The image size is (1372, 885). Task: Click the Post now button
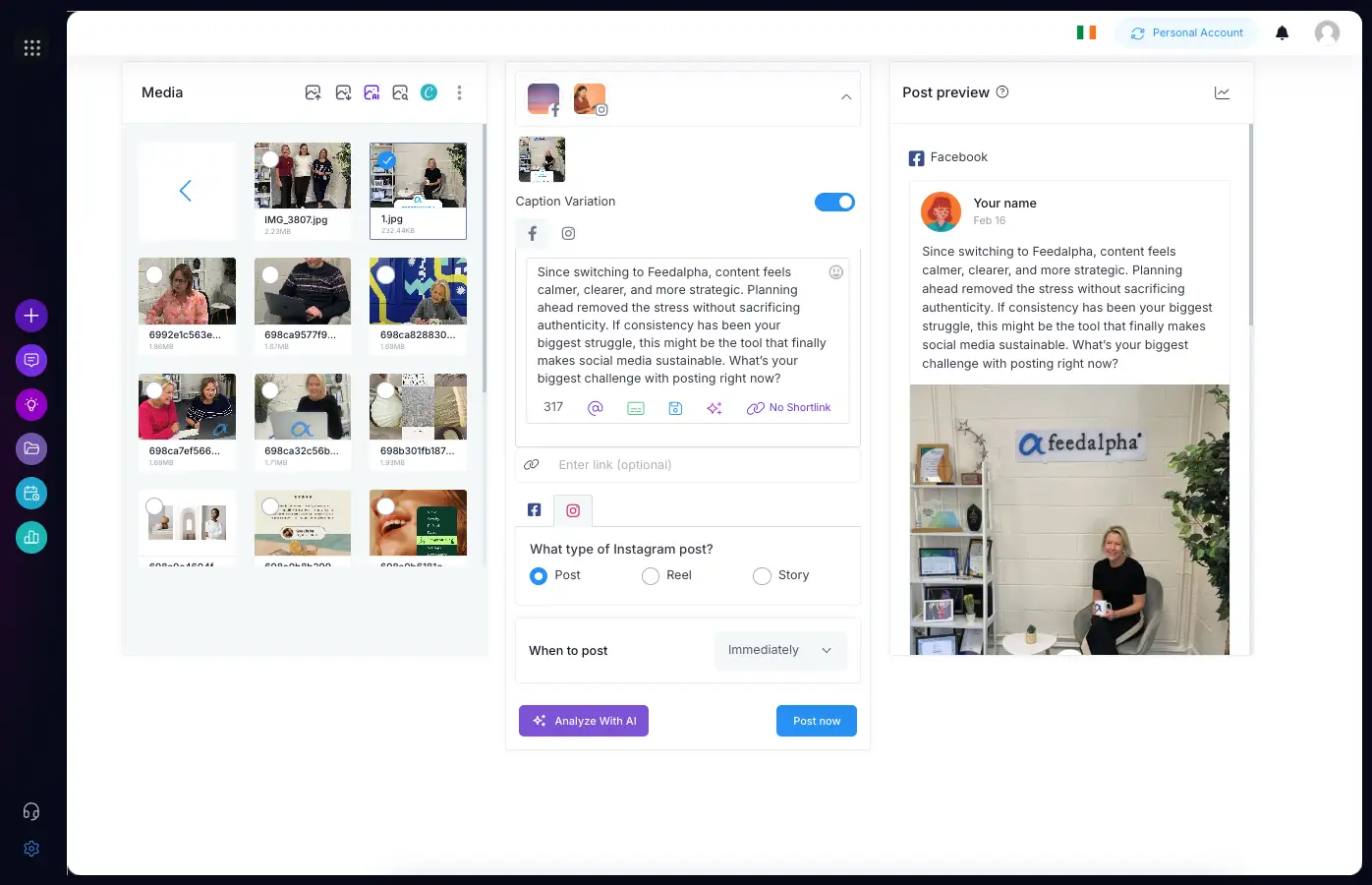[816, 720]
